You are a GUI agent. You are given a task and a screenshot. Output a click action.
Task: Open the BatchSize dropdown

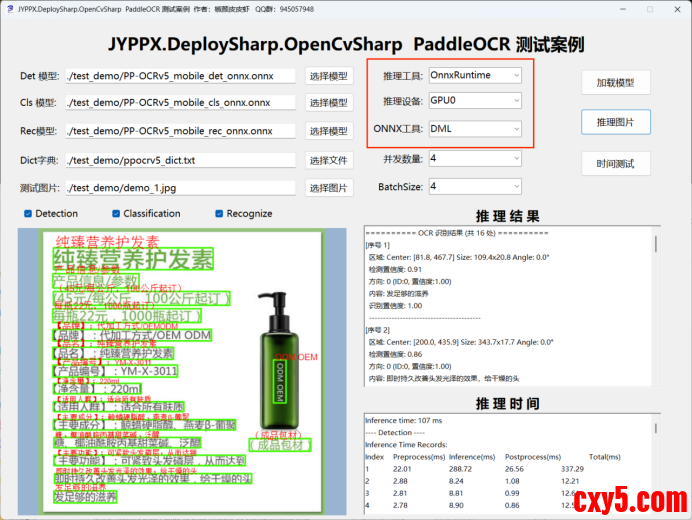coord(475,186)
